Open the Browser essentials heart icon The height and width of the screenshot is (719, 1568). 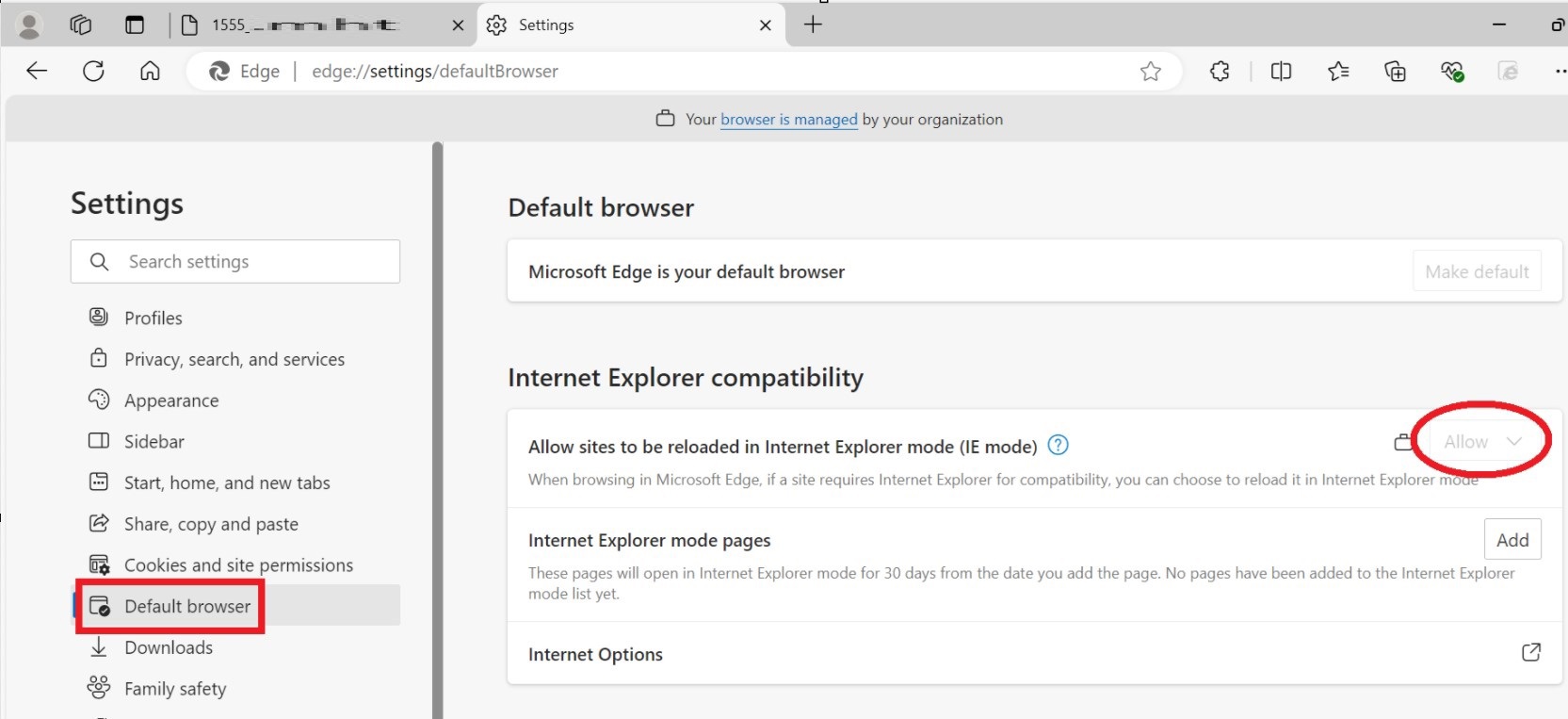1452,72
